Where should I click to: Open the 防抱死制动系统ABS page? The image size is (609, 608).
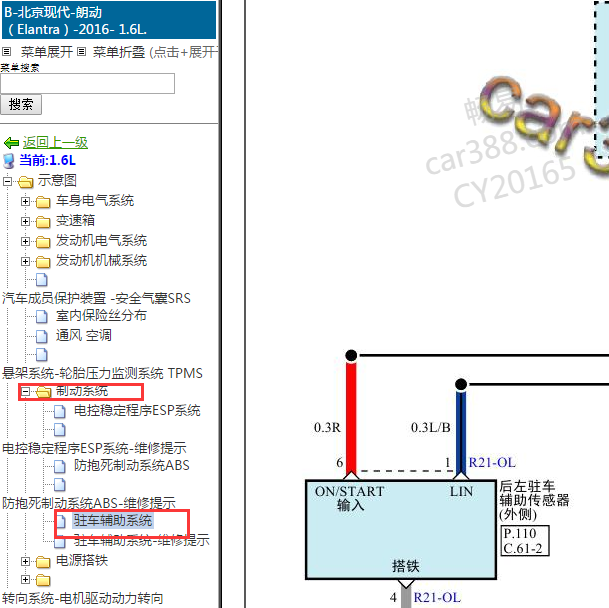[x=132, y=465]
